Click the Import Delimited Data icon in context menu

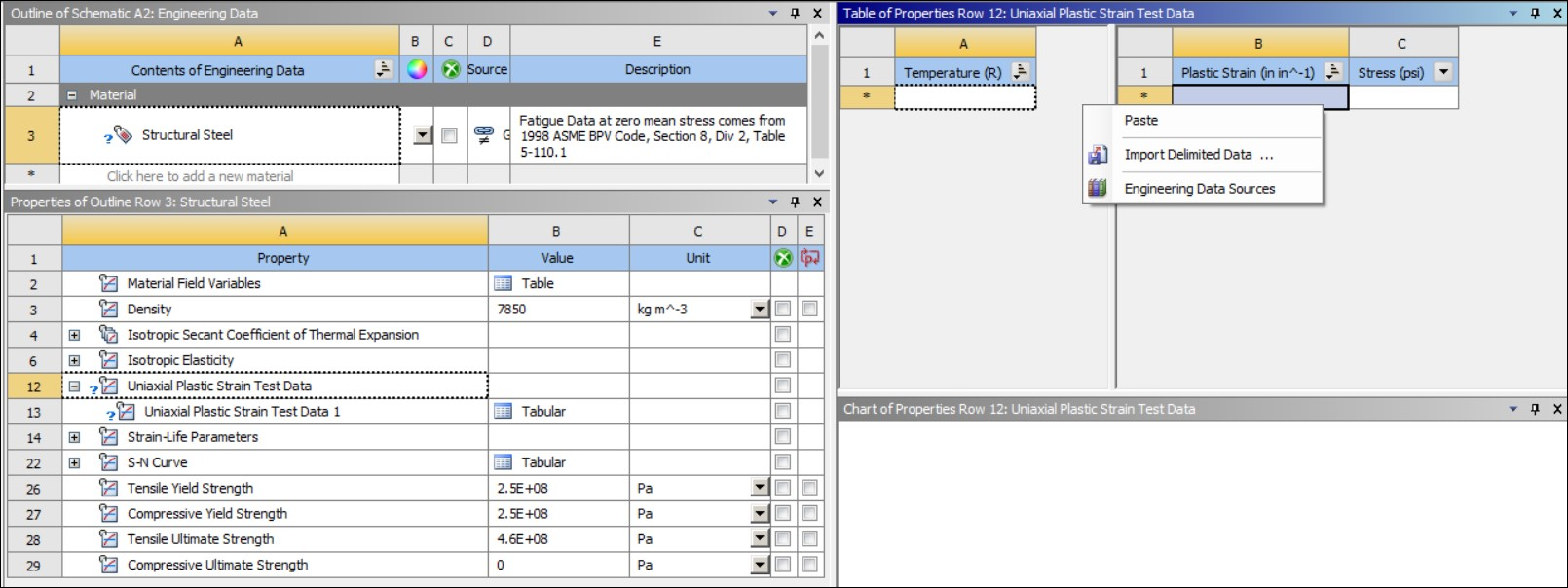click(1098, 155)
